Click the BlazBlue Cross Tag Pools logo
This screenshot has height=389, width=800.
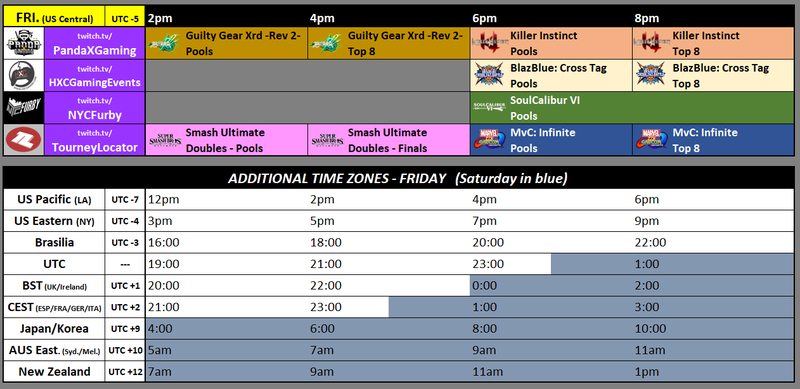tap(490, 75)
